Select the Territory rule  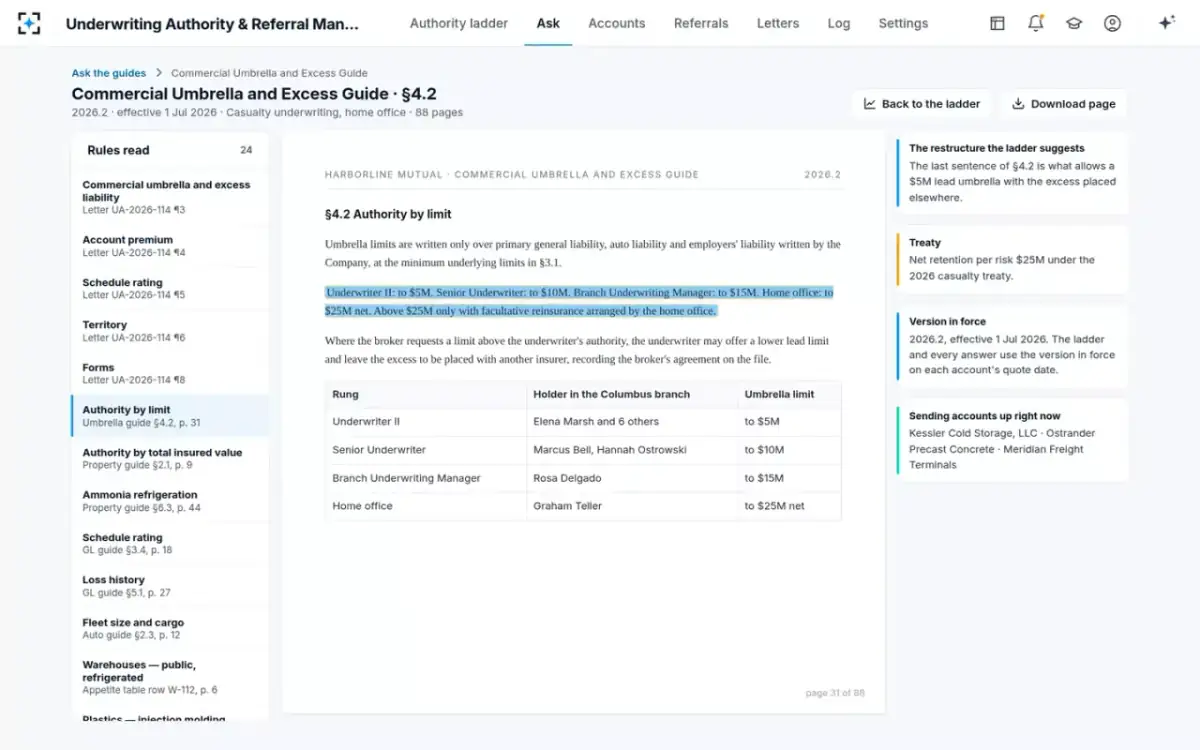point(169,331)
